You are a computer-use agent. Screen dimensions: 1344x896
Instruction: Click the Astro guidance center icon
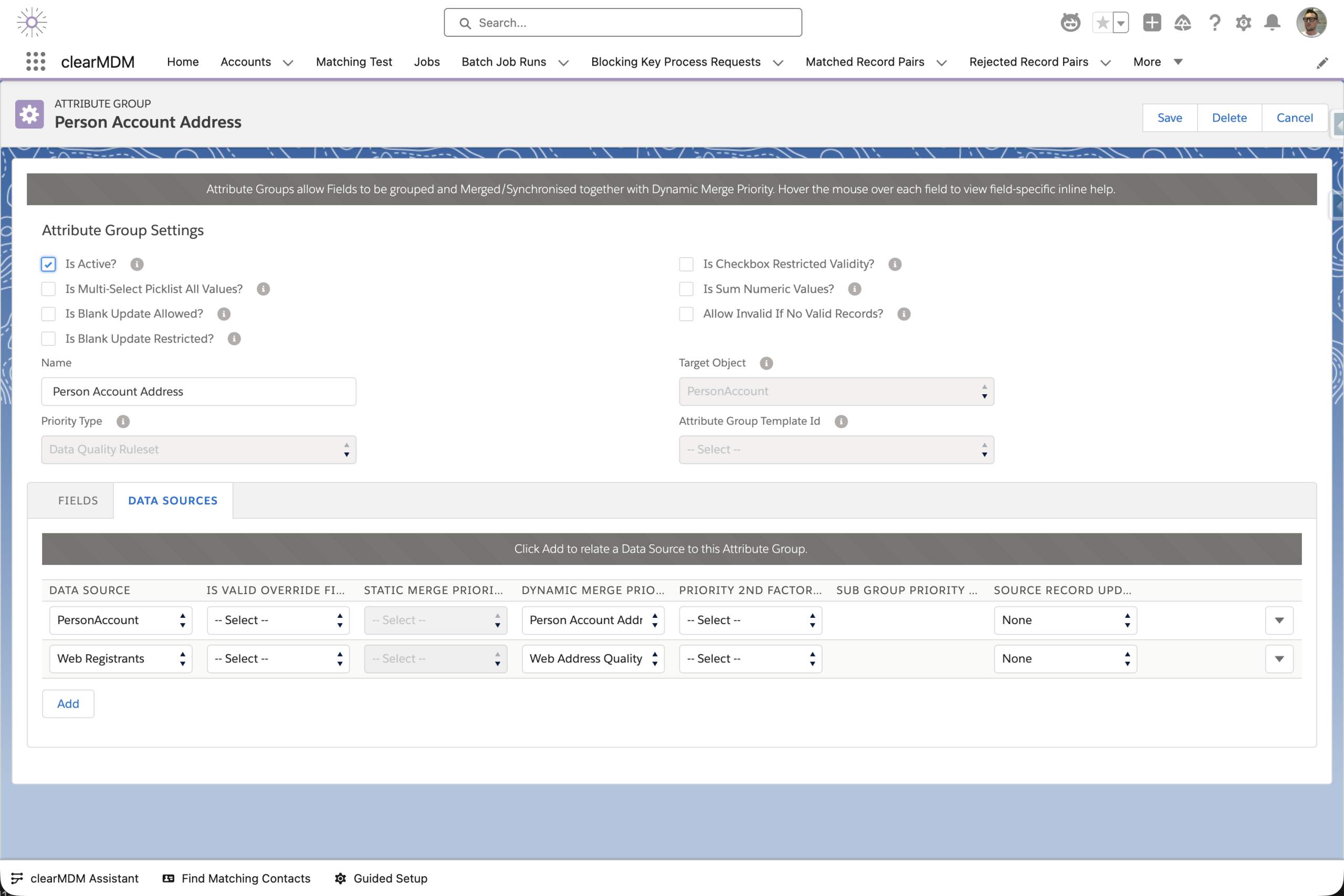coord(1070,23)
